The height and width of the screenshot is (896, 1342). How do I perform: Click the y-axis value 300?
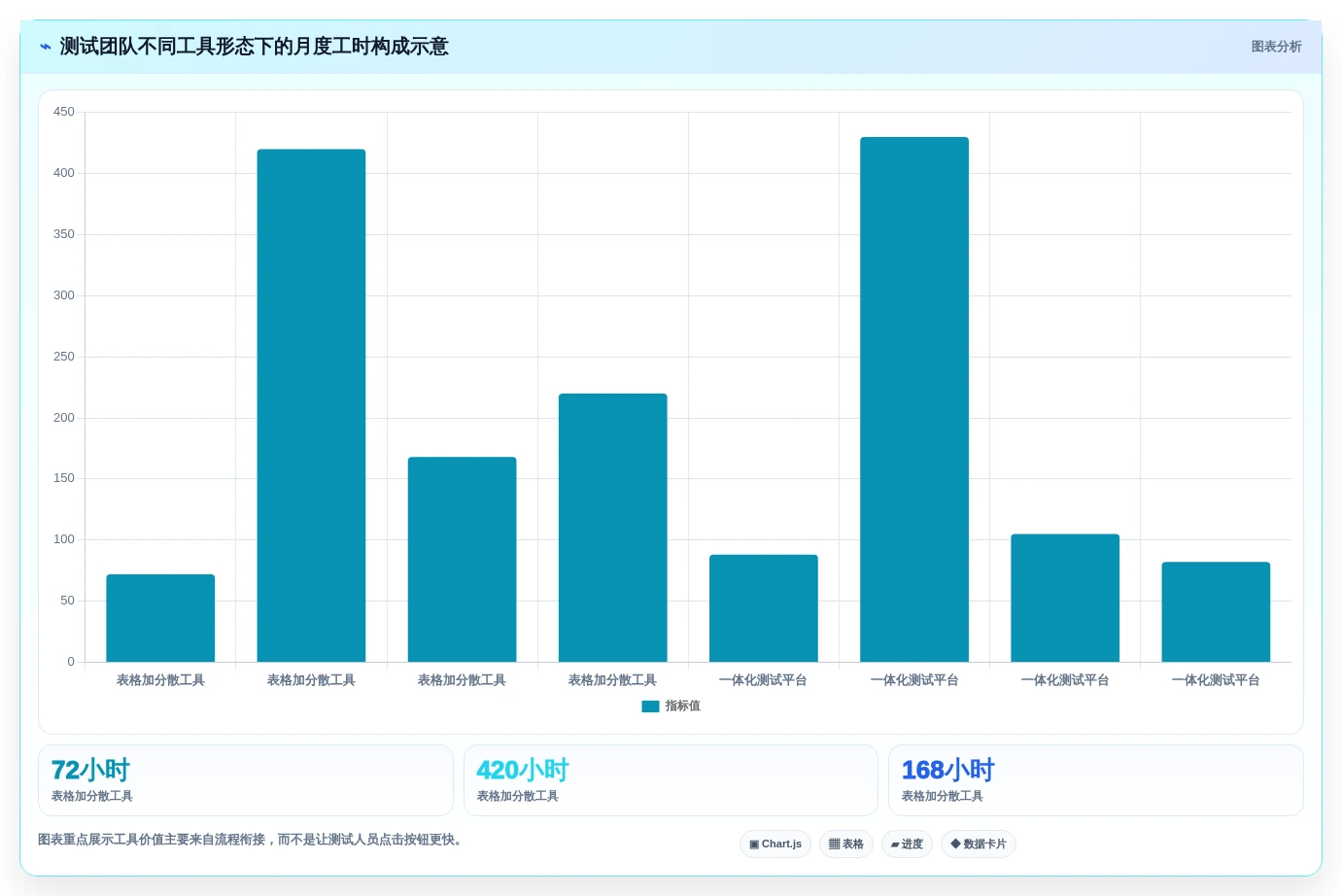[64, 295]
